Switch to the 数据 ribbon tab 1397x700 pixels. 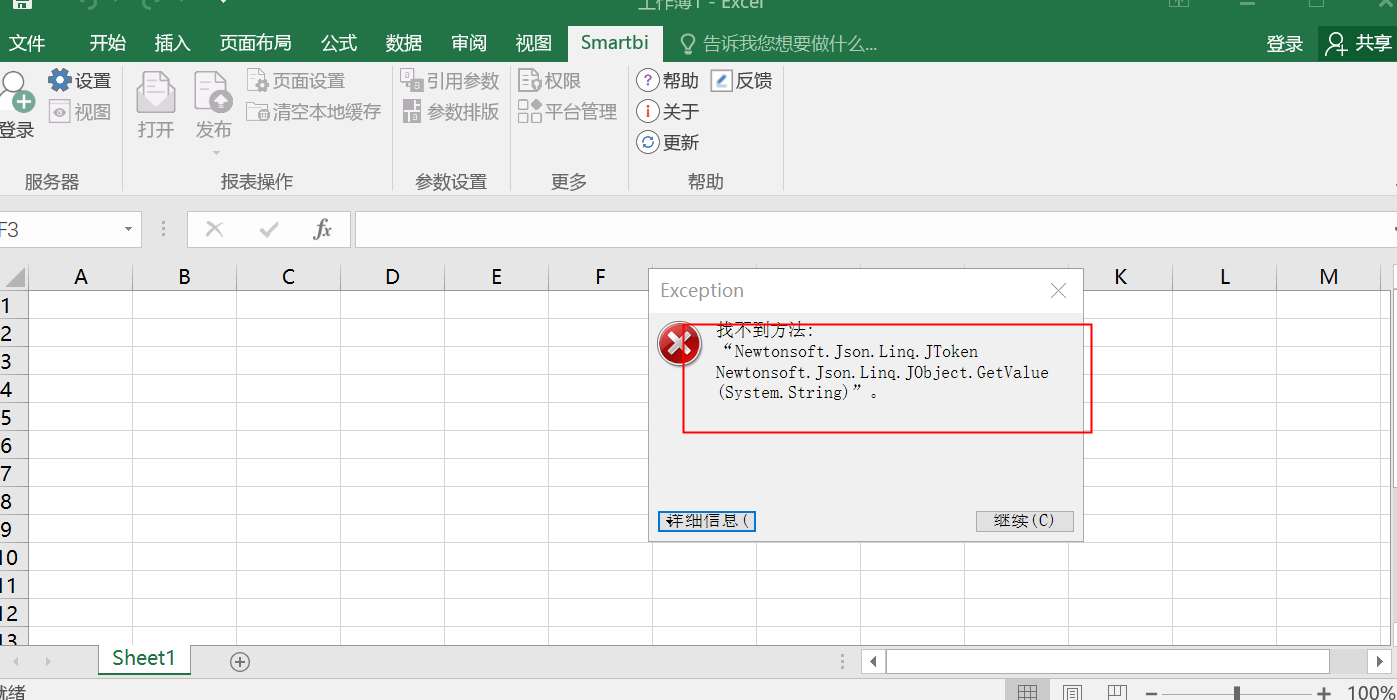[404, 43]
